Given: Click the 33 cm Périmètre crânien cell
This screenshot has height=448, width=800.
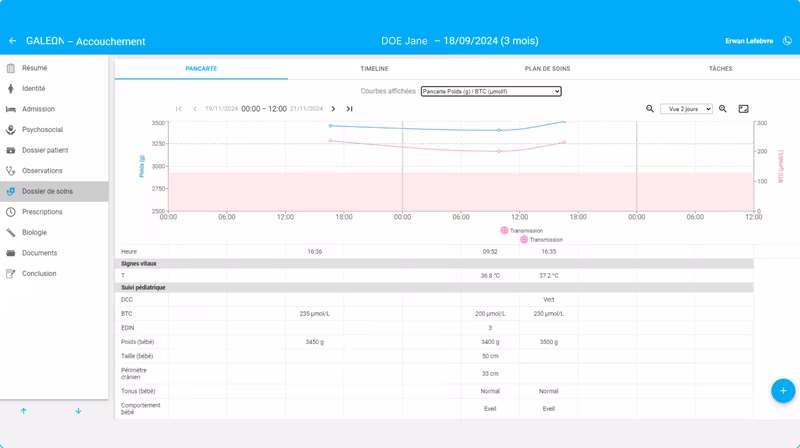Looking at the screenshot, I should pos(490,374).
